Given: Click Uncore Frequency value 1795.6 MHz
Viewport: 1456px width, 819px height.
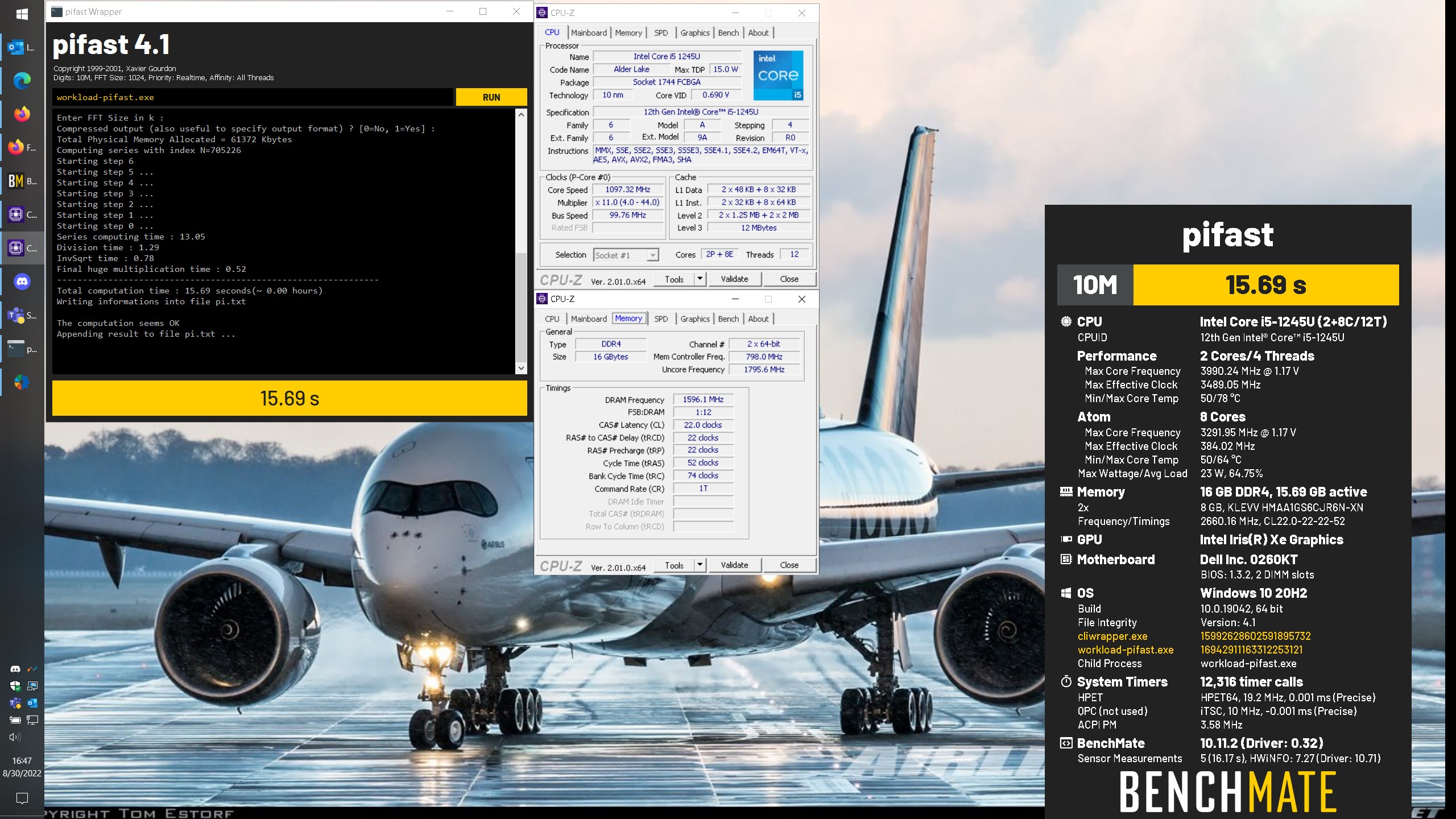Looking at the screenshot, I should point(764,370).
